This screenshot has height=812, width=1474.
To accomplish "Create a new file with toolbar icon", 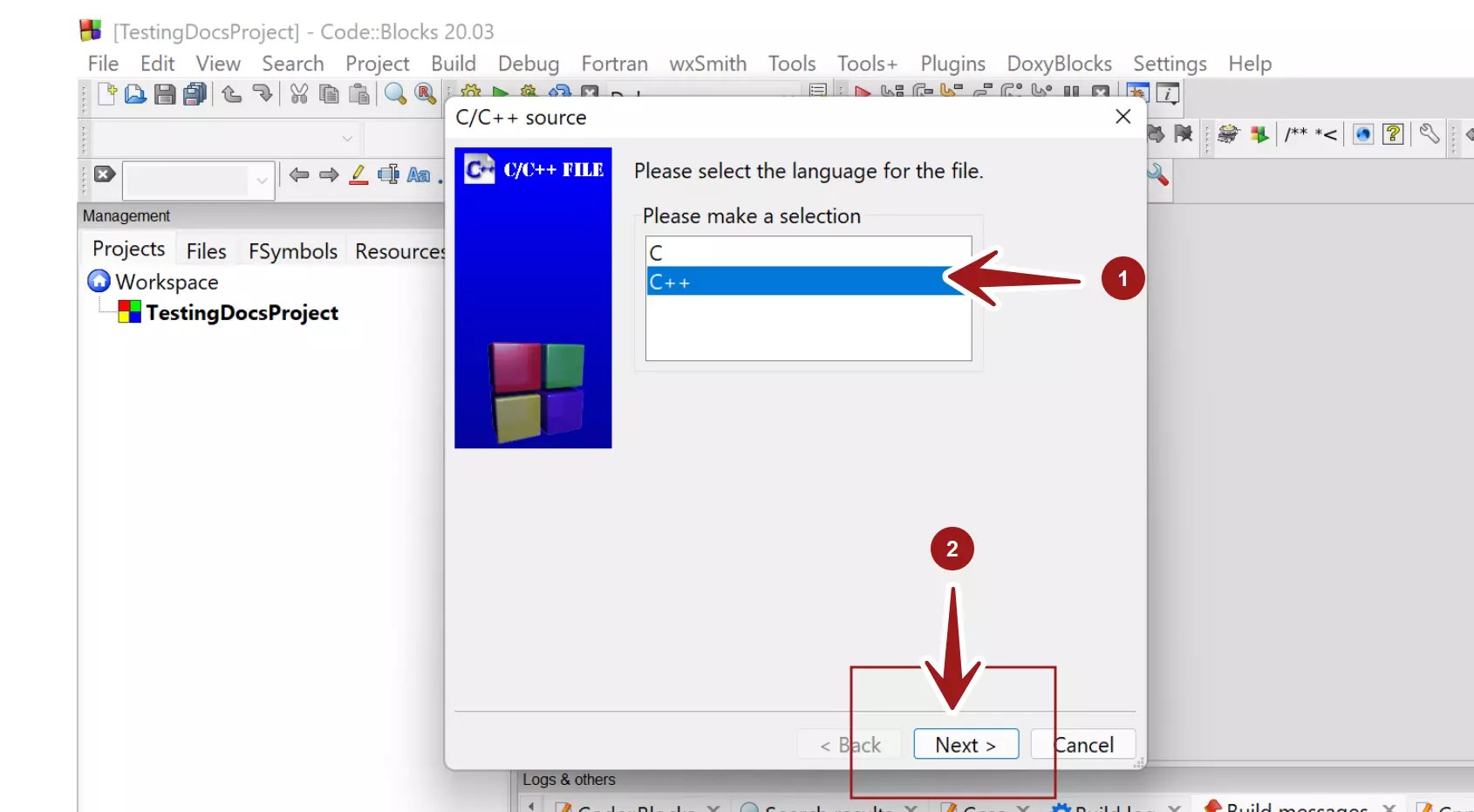I will click(107, 93).
